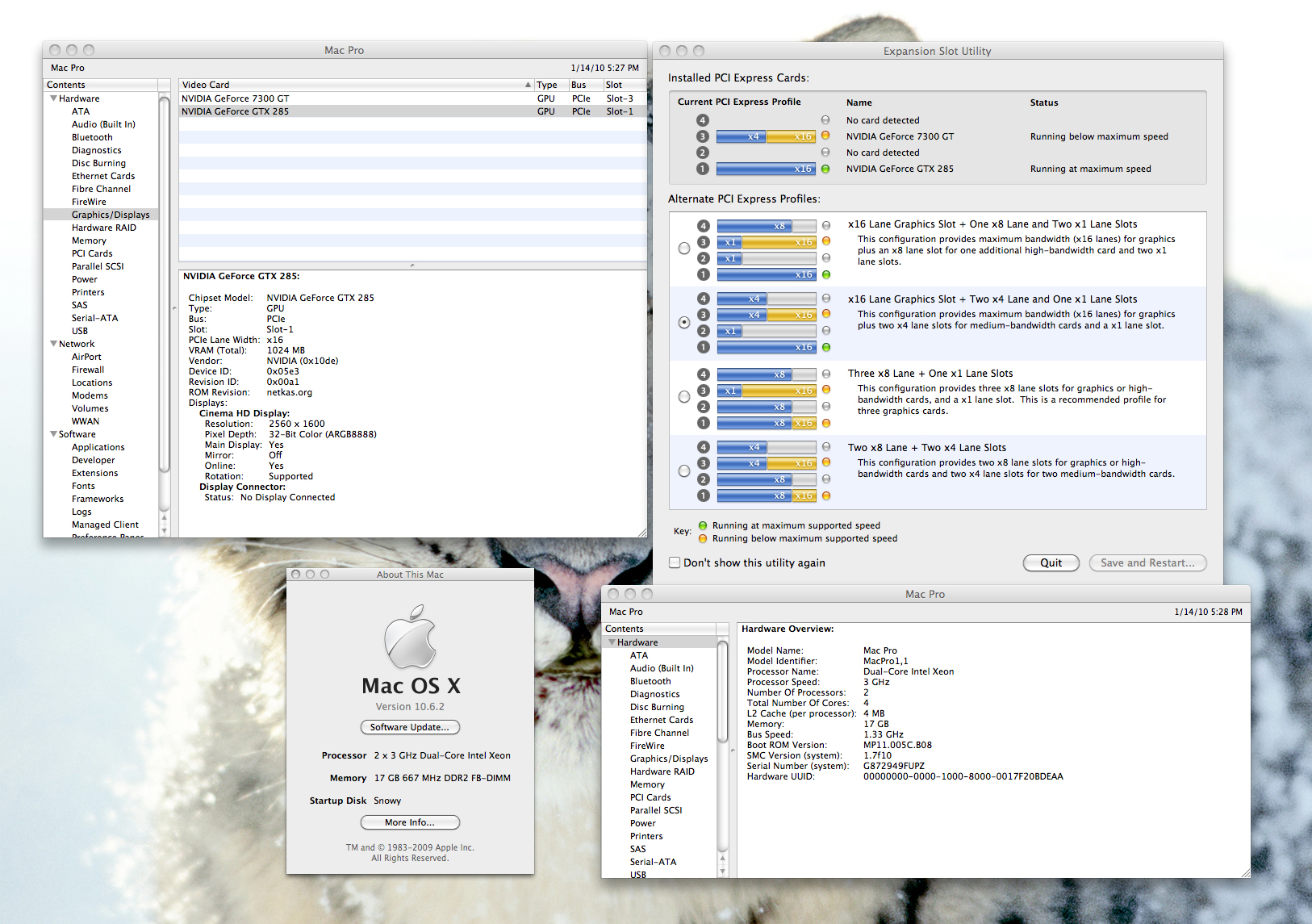The height and width of the screenshot is (924, 1312).
Task: Collapse the Software section triangle
Action: (53, 434)
